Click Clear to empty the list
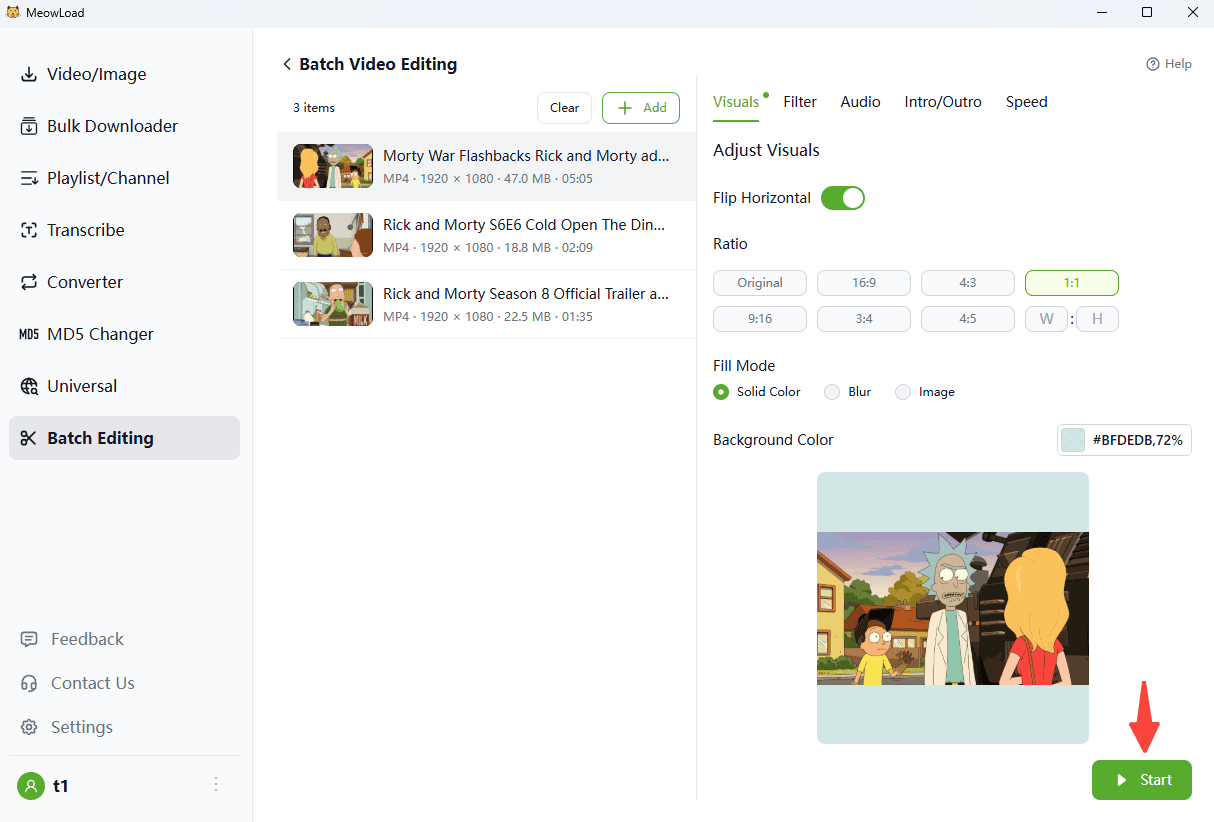 pyautogui.click(x=564, y=108)
